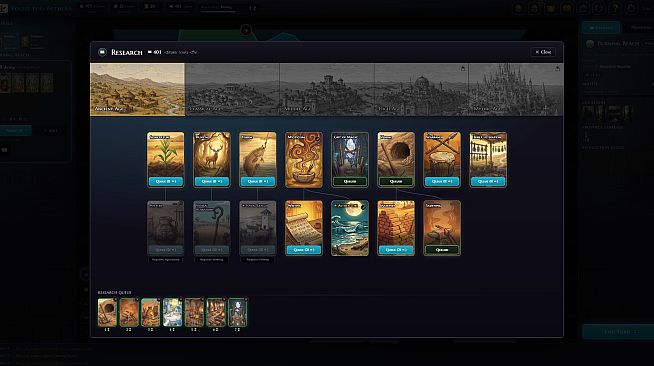
Task: Click the 401 research points counter
Action: [x=155, y=52]
